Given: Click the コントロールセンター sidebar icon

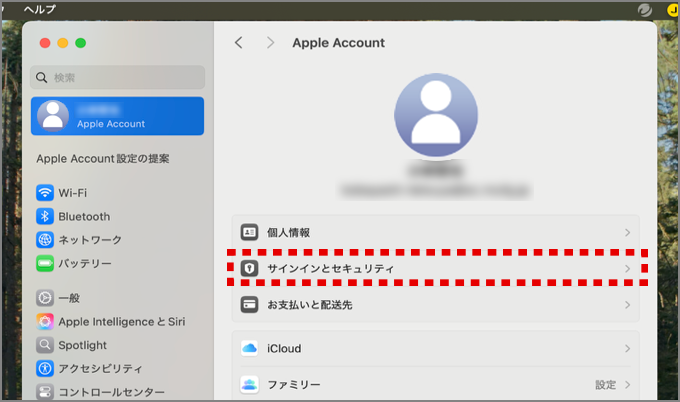Looking at the screenshot, I should [45, 392].
